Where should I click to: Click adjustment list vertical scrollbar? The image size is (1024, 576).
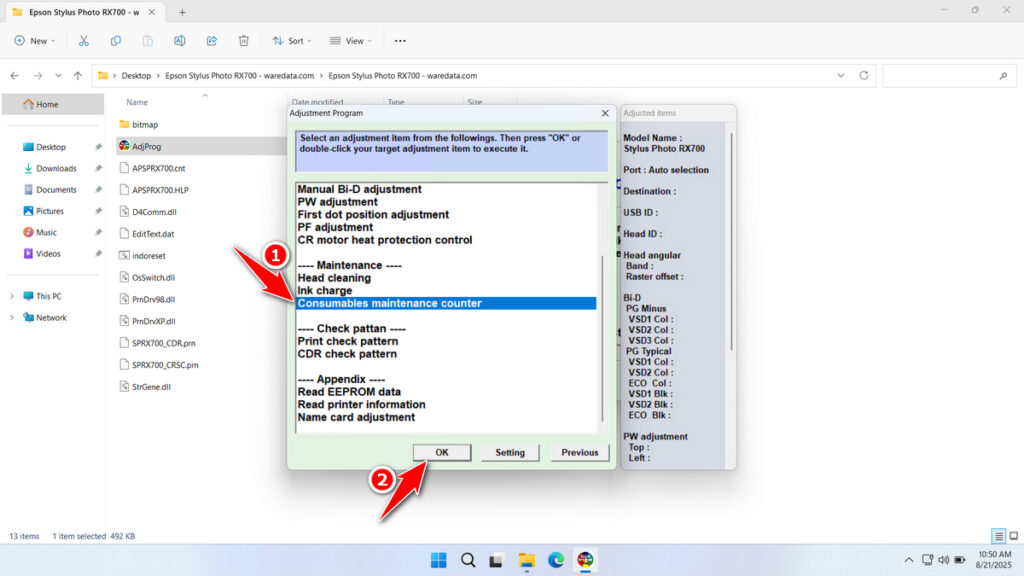click(x=602, y=338)
